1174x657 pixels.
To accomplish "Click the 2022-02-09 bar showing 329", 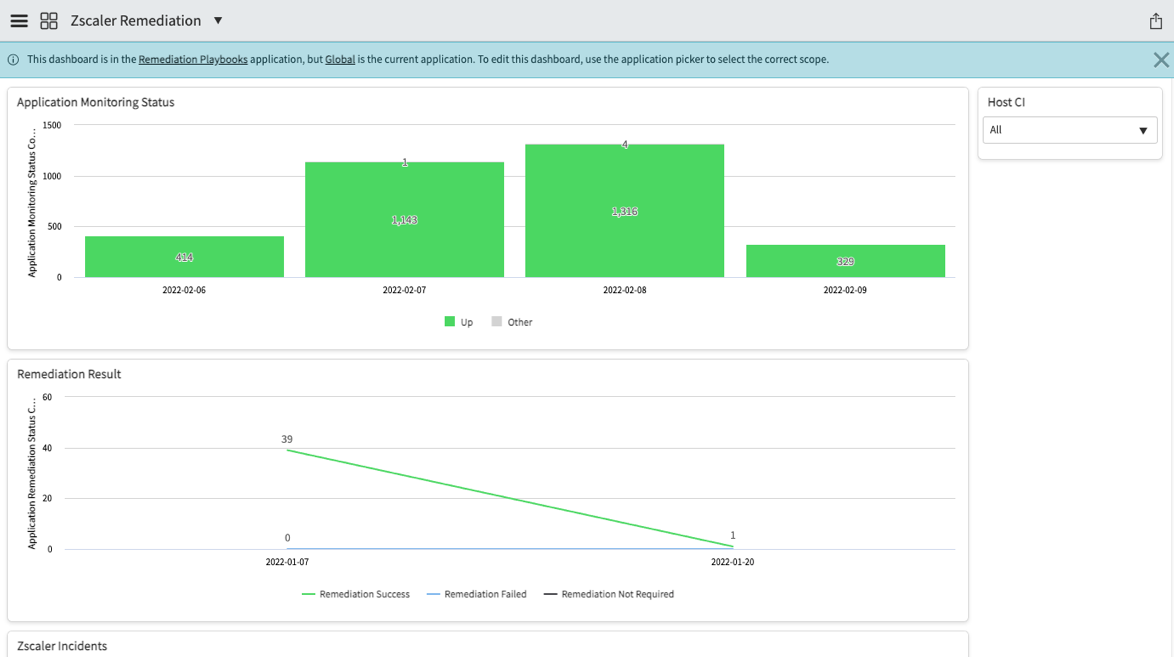I will pyautogui.click(x=845, y=261).
